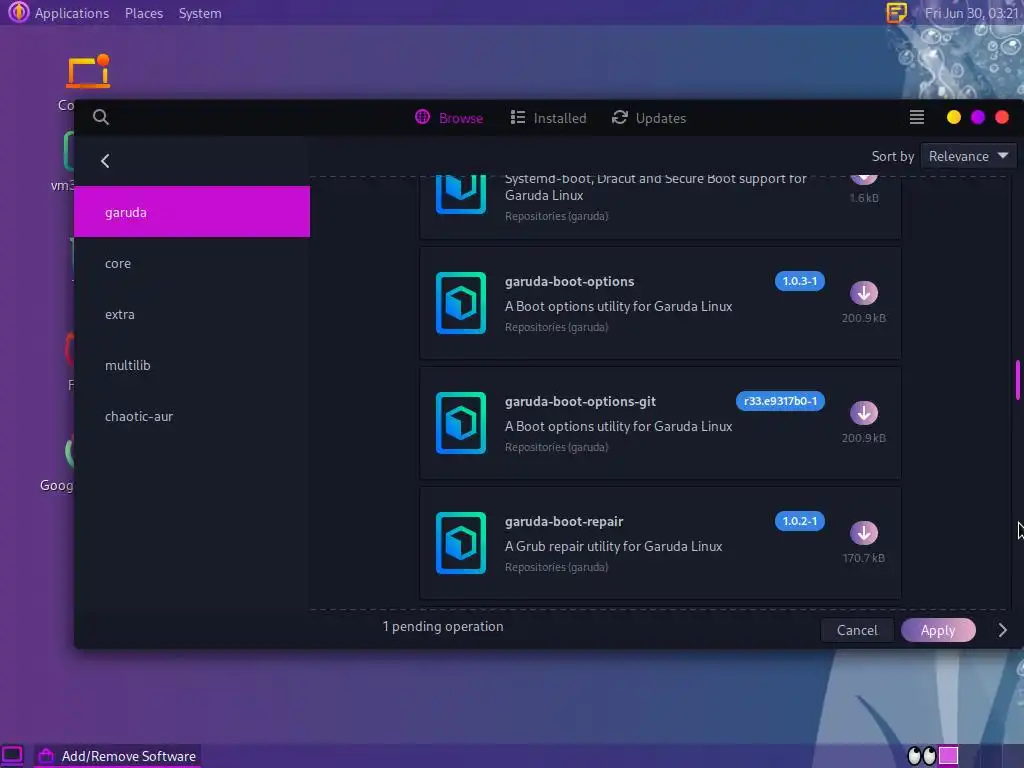Click the garuda-boot-repair package icon
1024x768 pixels.
461,543
